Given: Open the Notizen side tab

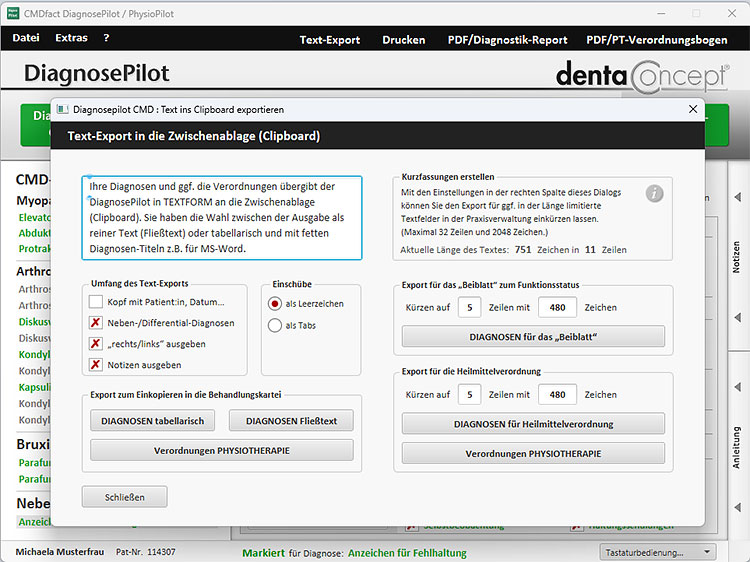Looking at the screenshot, I should [737, 257].
